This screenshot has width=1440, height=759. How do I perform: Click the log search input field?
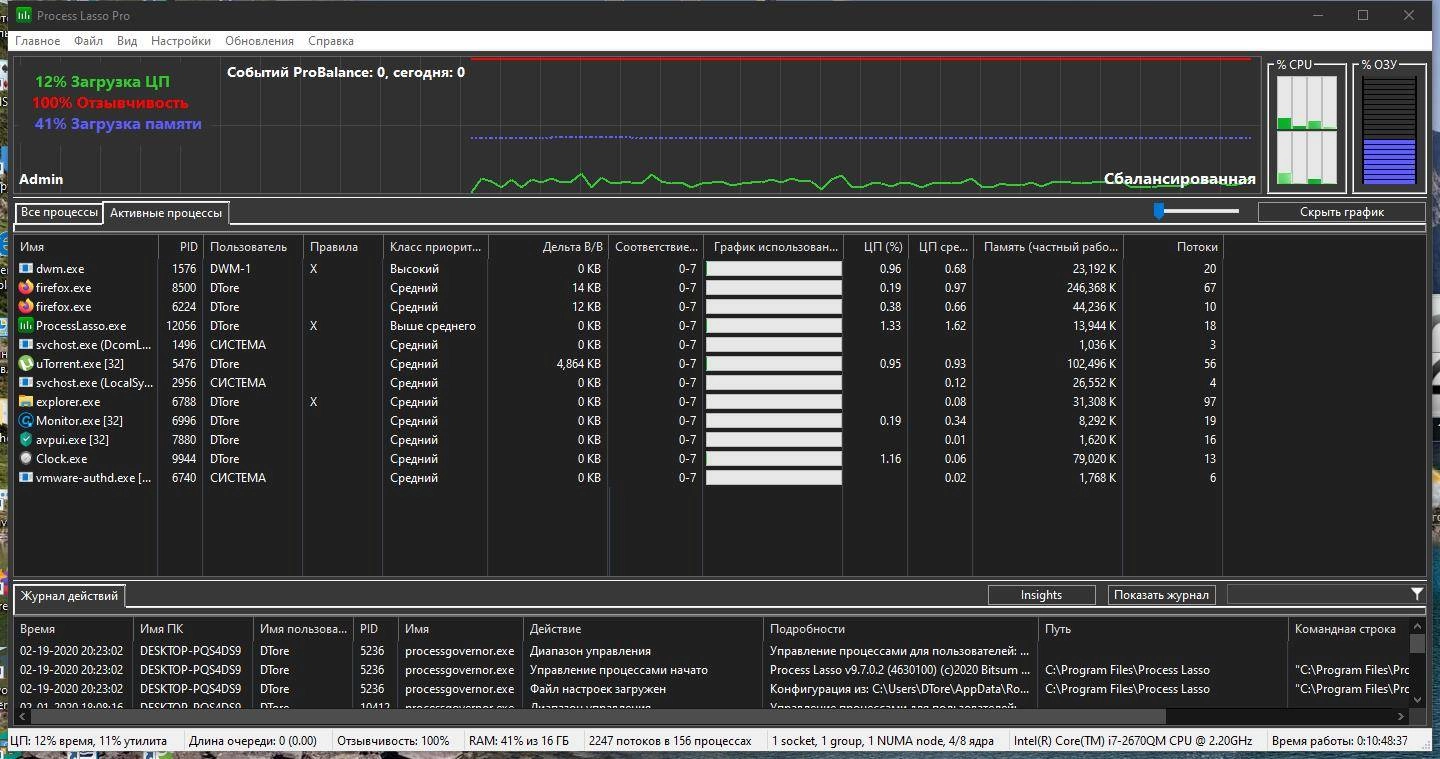(x=1317, y=595)
